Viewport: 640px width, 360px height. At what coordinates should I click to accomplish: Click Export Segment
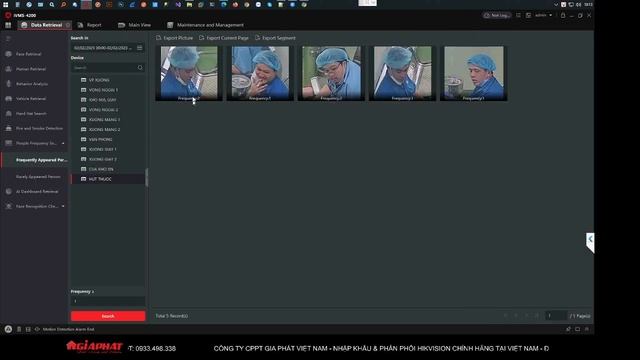pos(275,38)
